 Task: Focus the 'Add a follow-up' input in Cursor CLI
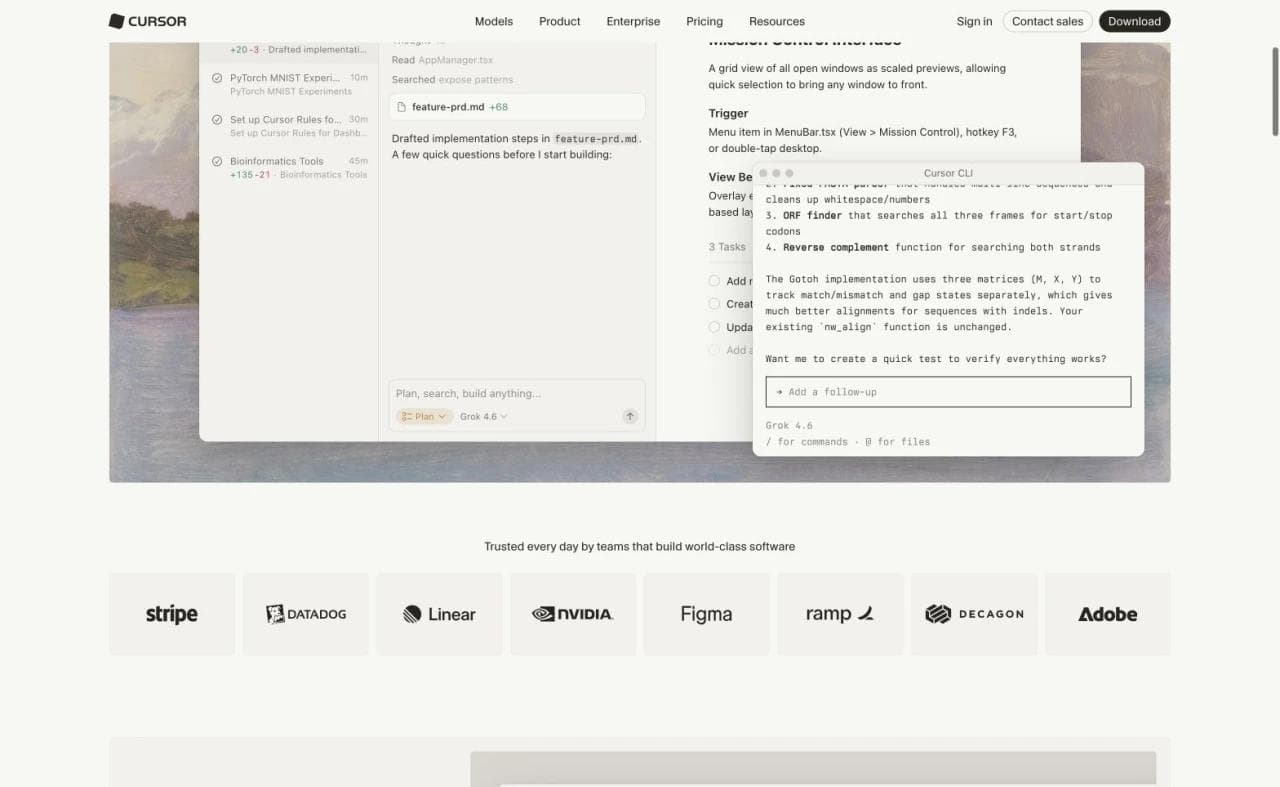click(x=948, y=392)
